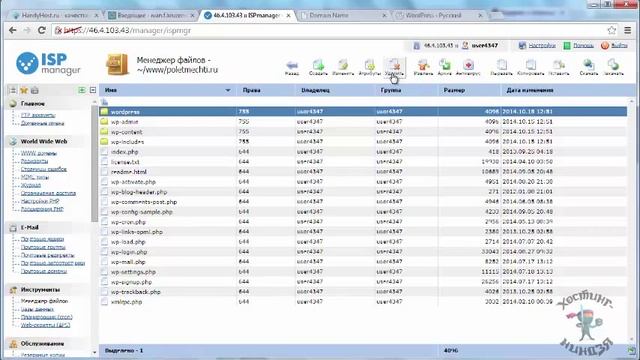Click the Выйти logout link

pos(619,46)
